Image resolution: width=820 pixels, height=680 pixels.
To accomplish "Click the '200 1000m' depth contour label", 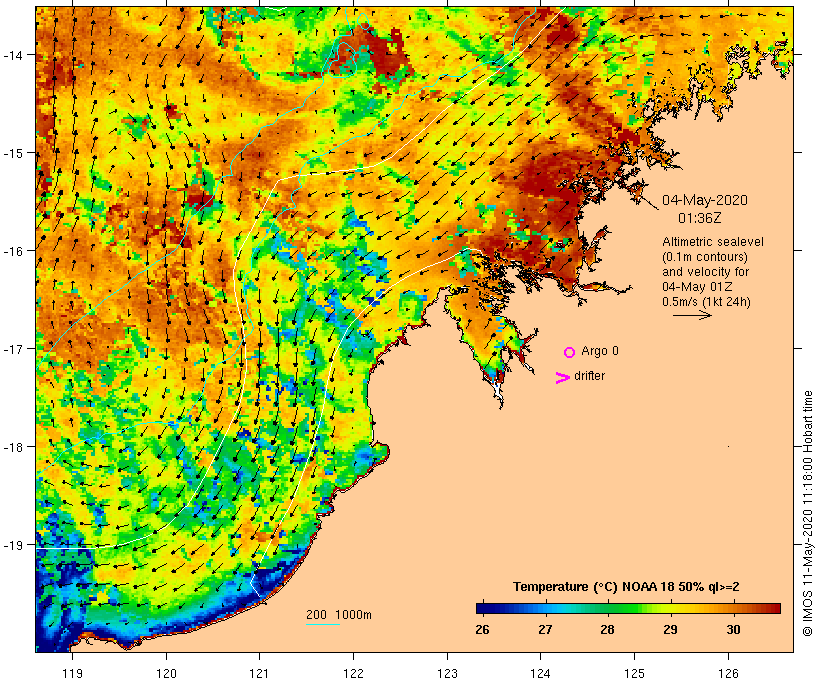I will pyautogui.click(x=339, y=615).
